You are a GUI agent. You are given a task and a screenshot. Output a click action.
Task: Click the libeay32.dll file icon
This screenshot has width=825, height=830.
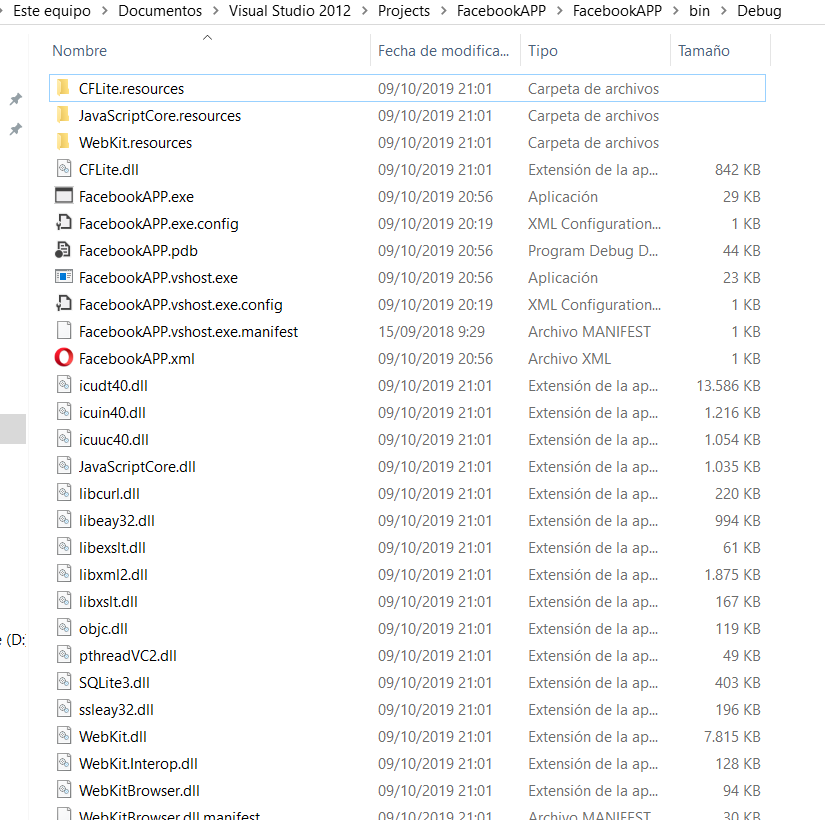point(64,520)
